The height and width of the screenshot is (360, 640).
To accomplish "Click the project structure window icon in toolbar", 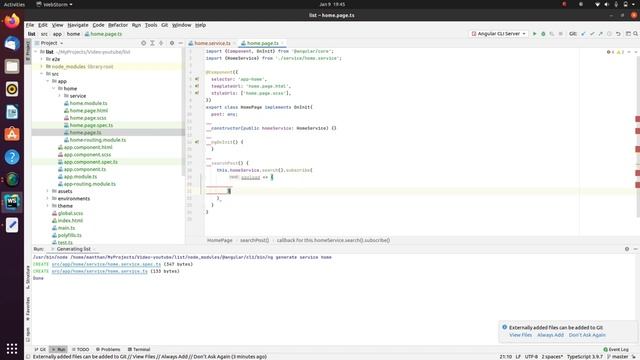I will click(628, 34).
